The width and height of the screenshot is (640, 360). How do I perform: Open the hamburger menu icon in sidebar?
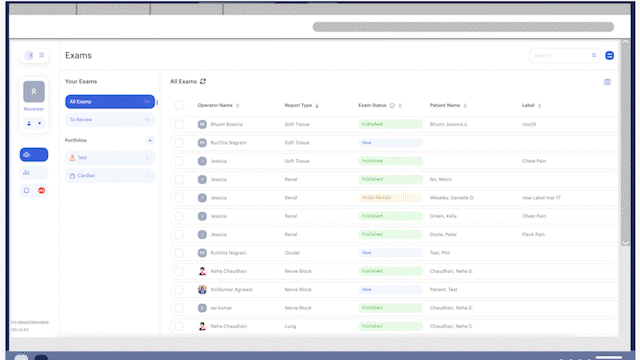tap(42, 55)
